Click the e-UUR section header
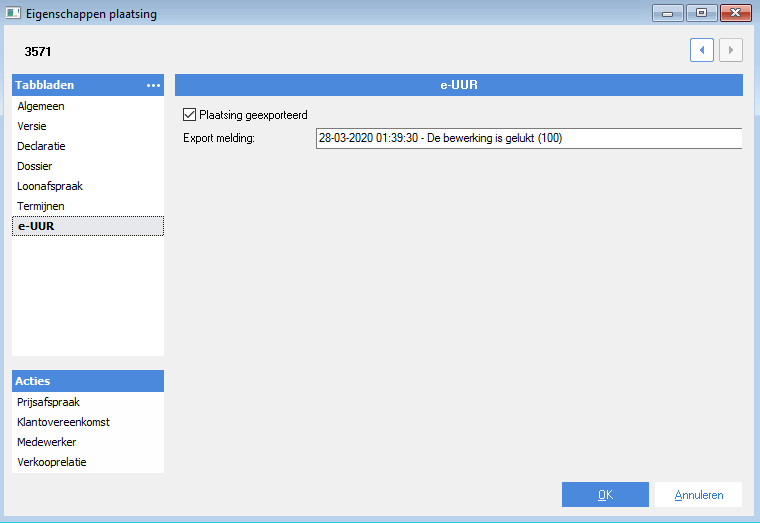The image size is (760, 523). pos(459,85)
